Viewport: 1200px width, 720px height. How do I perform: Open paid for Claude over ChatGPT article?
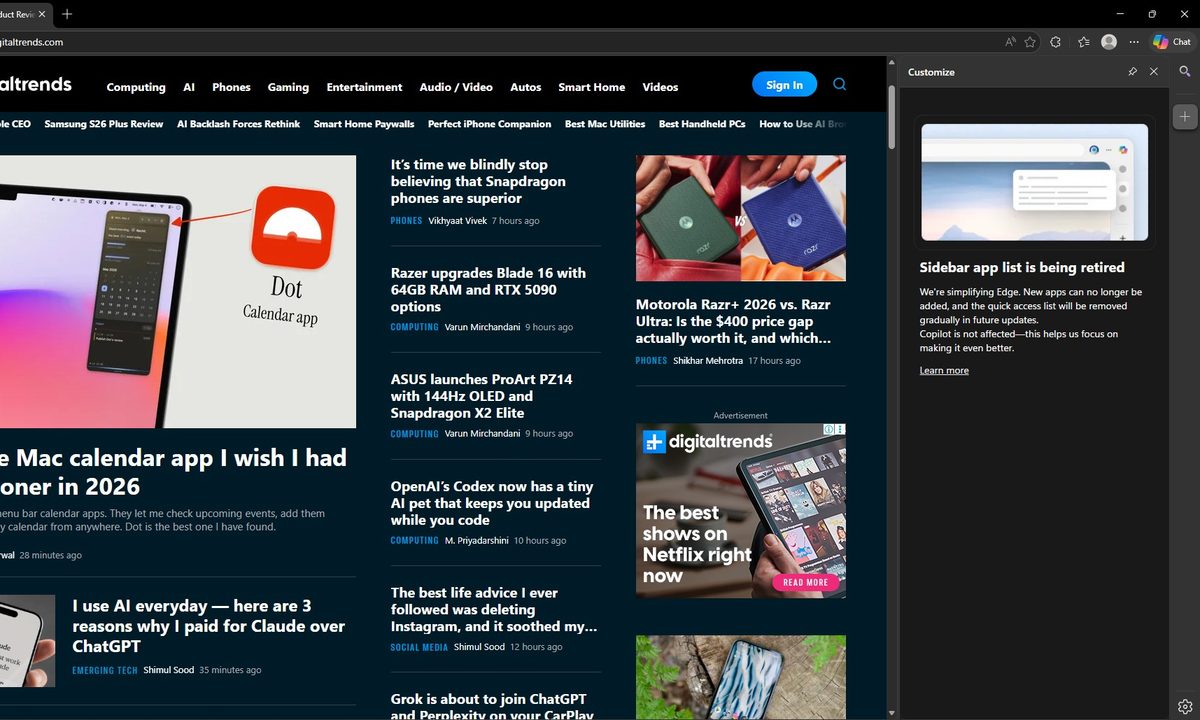[209, 626]
